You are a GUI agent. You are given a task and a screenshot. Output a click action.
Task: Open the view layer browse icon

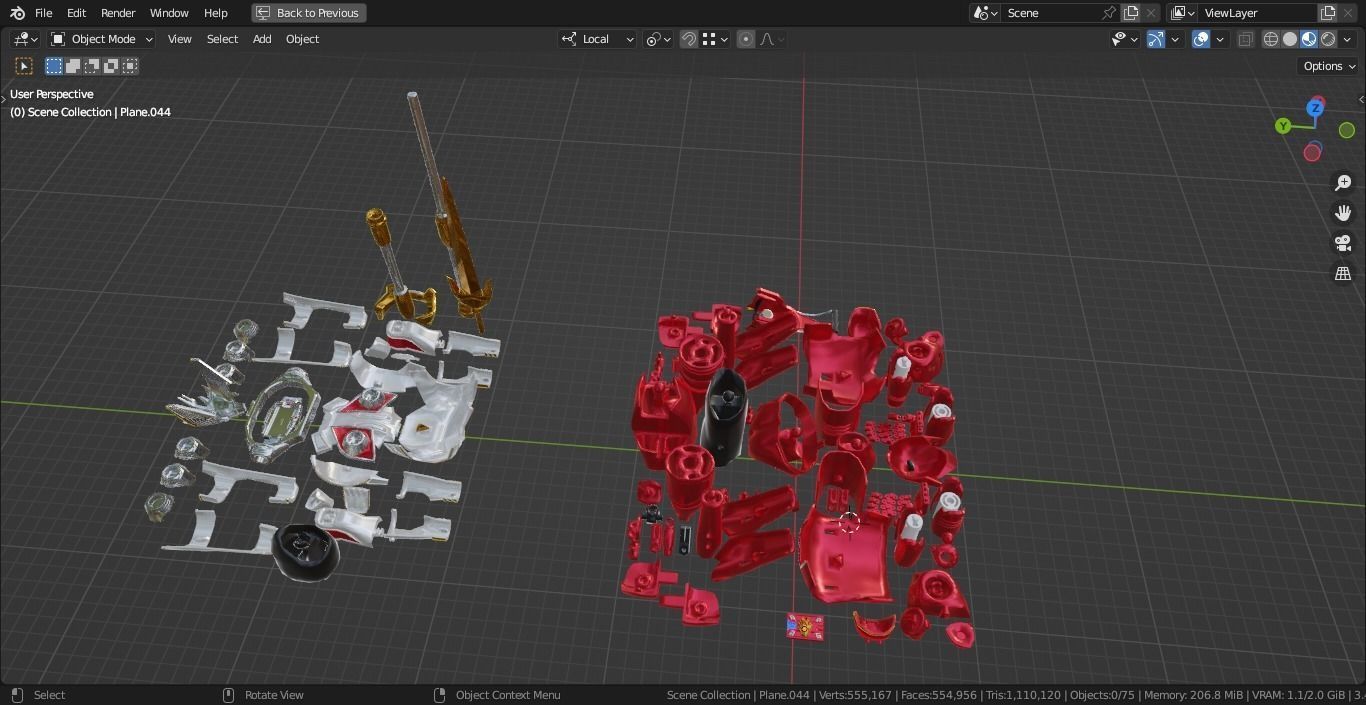[1182, 13]
